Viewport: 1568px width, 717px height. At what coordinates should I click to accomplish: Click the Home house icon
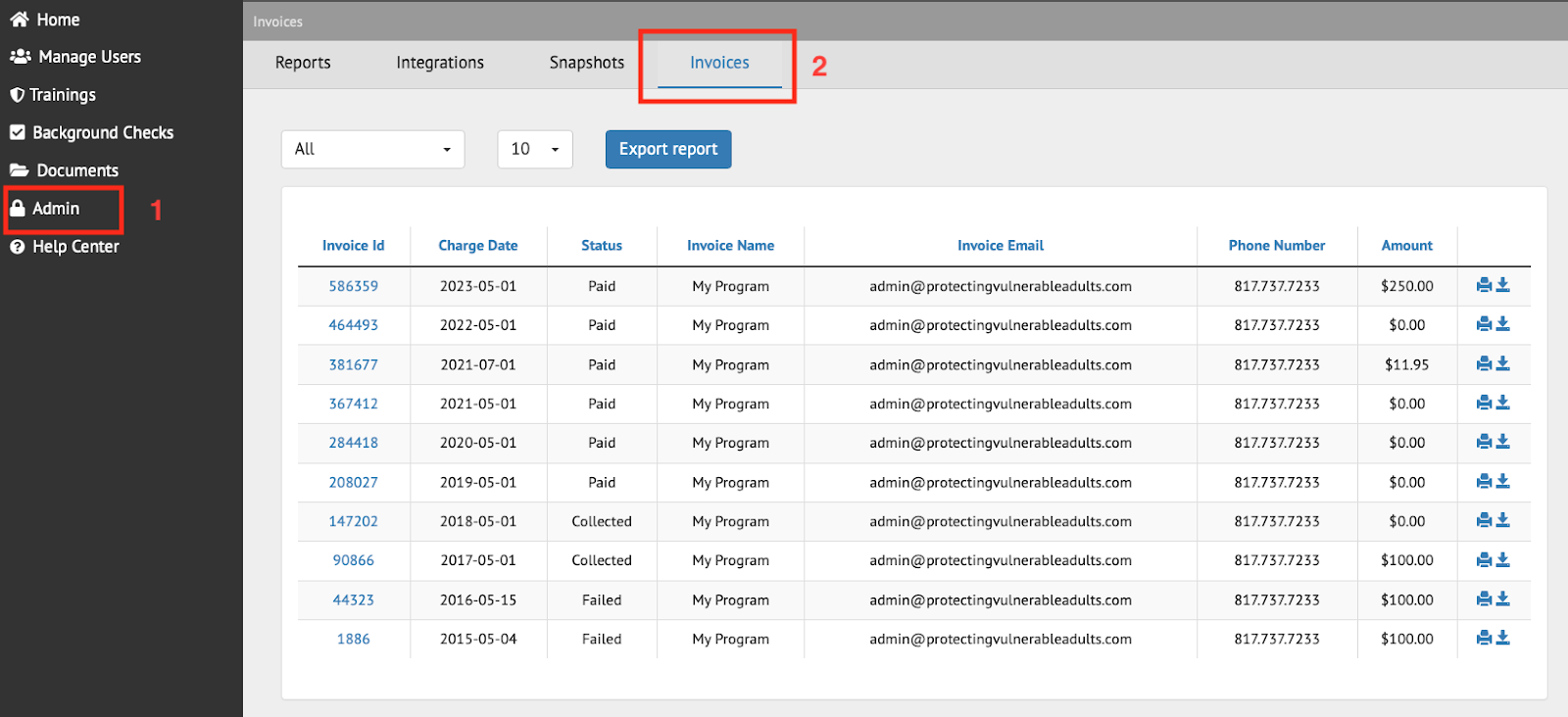pyautogui.click(x=19, y=20)
